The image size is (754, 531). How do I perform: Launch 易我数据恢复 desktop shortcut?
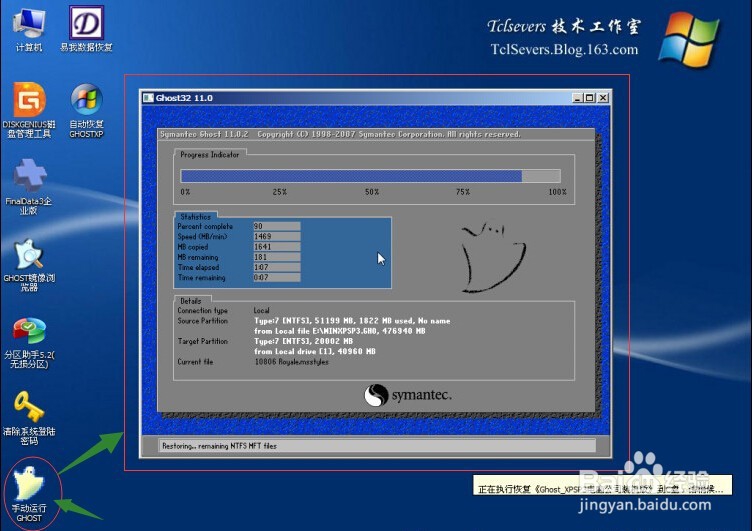tap(86, 29)
